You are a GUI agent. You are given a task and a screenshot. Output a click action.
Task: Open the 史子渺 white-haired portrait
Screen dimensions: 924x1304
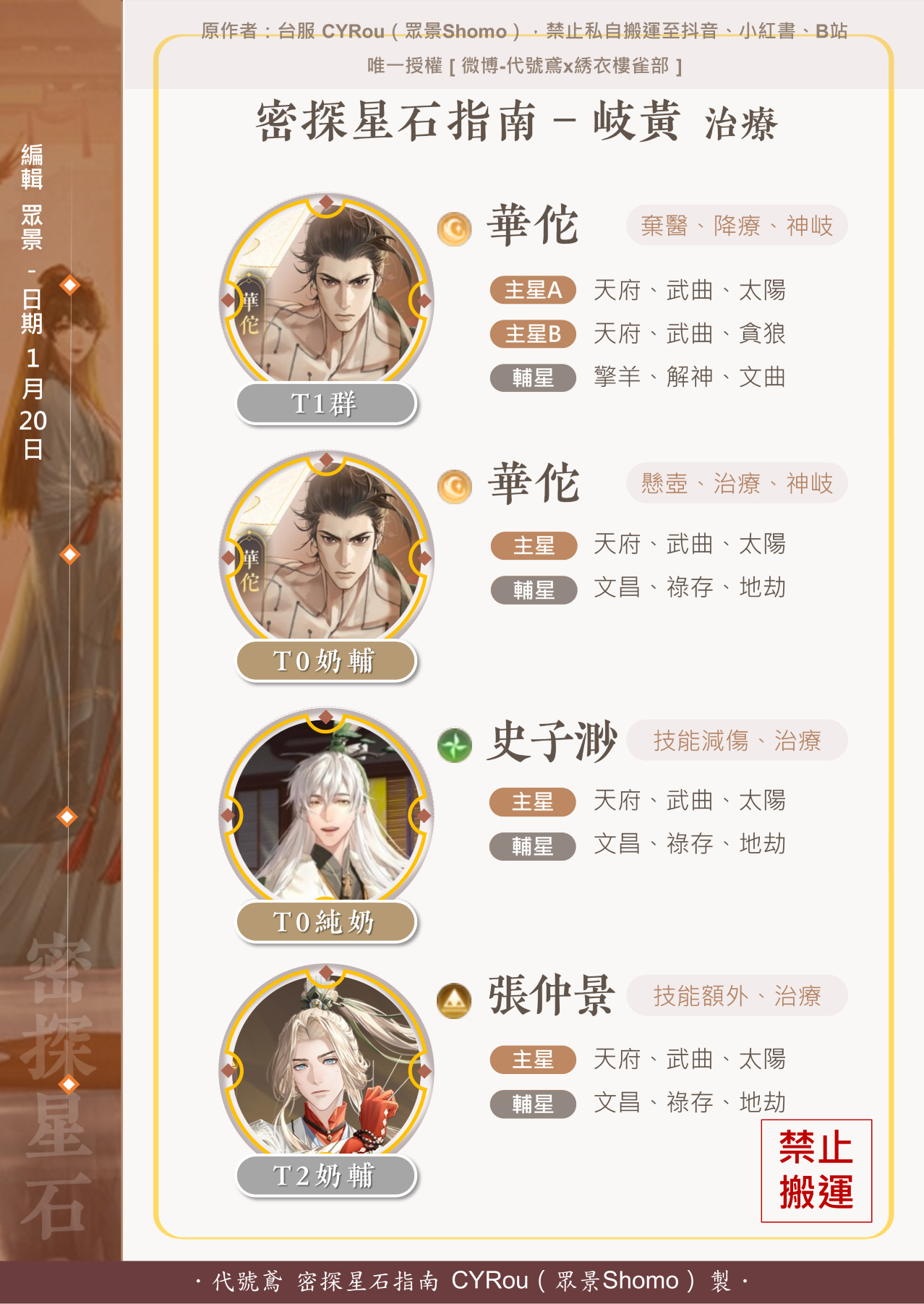(326, 813)
